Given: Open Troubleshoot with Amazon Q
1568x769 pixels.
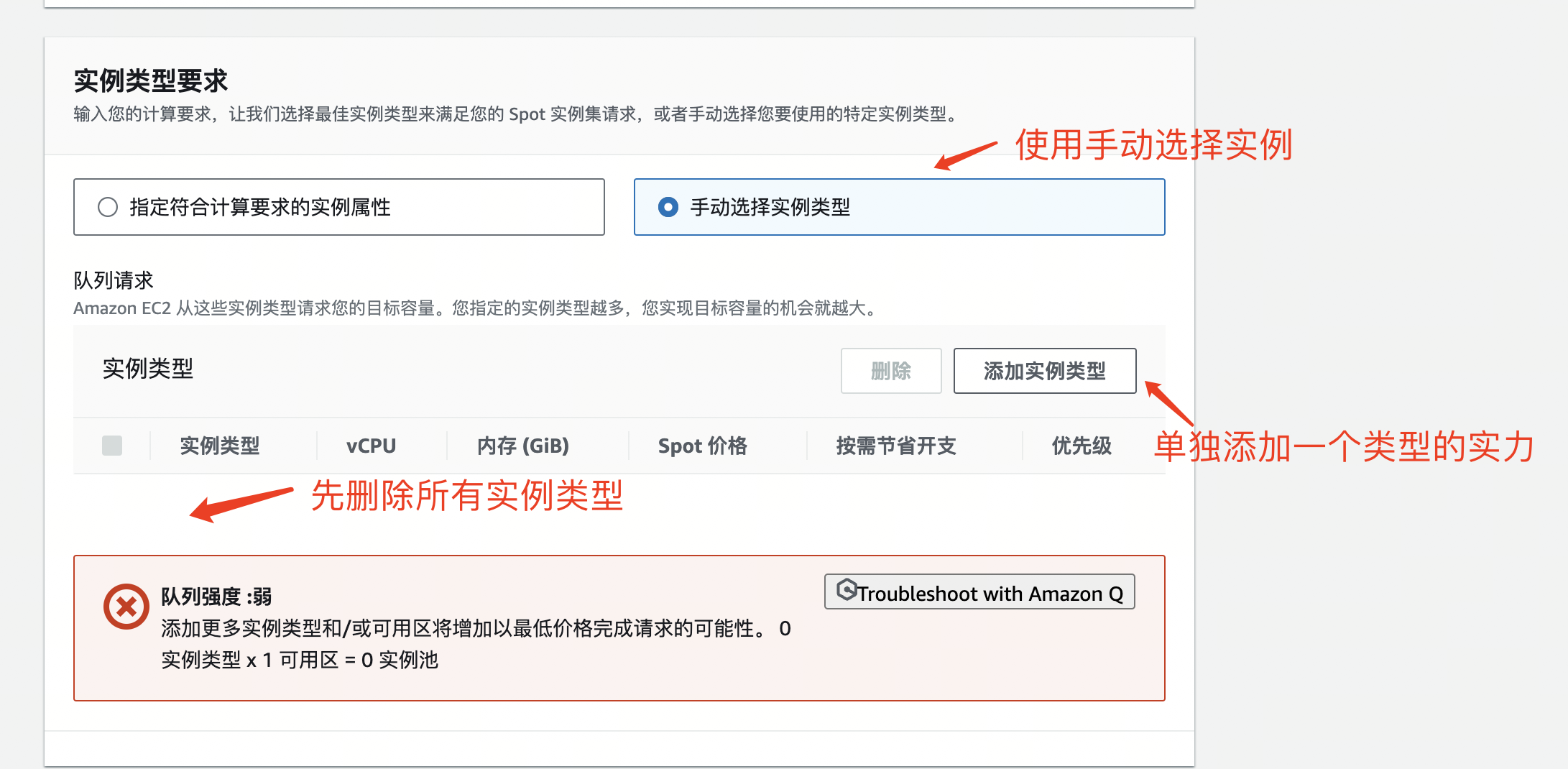Looking at the screenshot, I should click(979, 592).
